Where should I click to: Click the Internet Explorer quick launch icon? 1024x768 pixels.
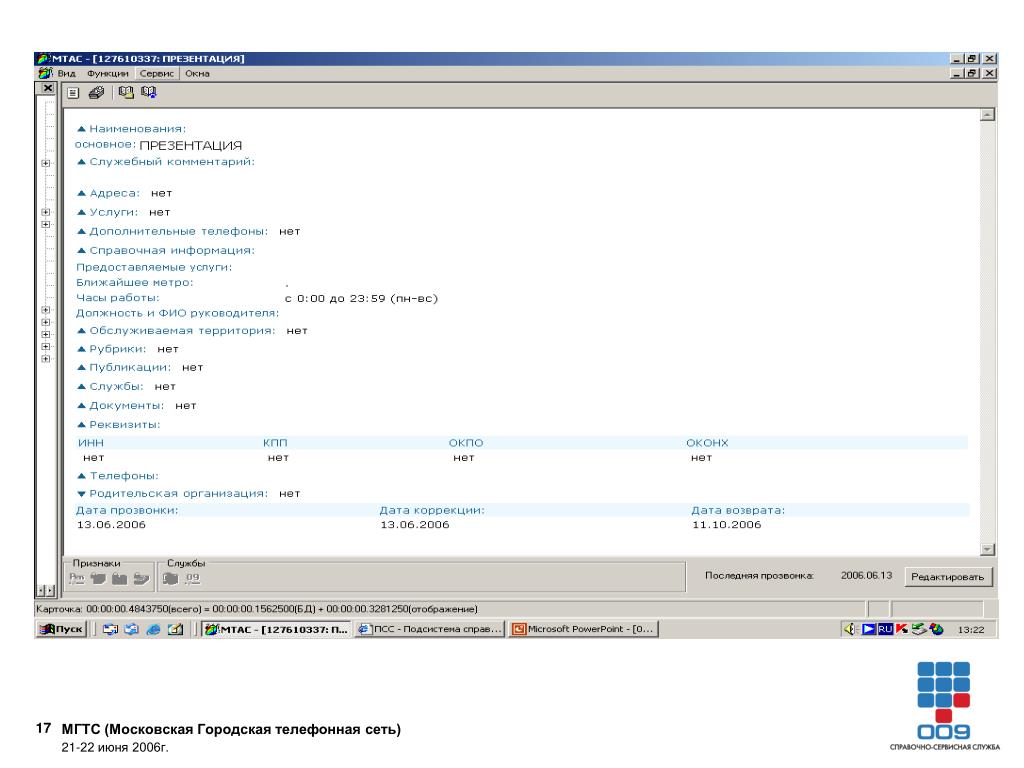(153, 630)
